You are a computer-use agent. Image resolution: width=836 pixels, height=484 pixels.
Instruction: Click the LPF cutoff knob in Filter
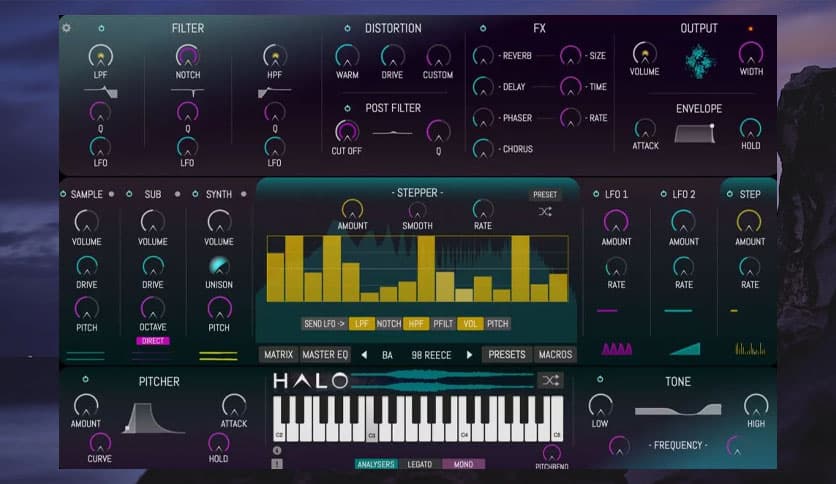[x=101, y=56]
